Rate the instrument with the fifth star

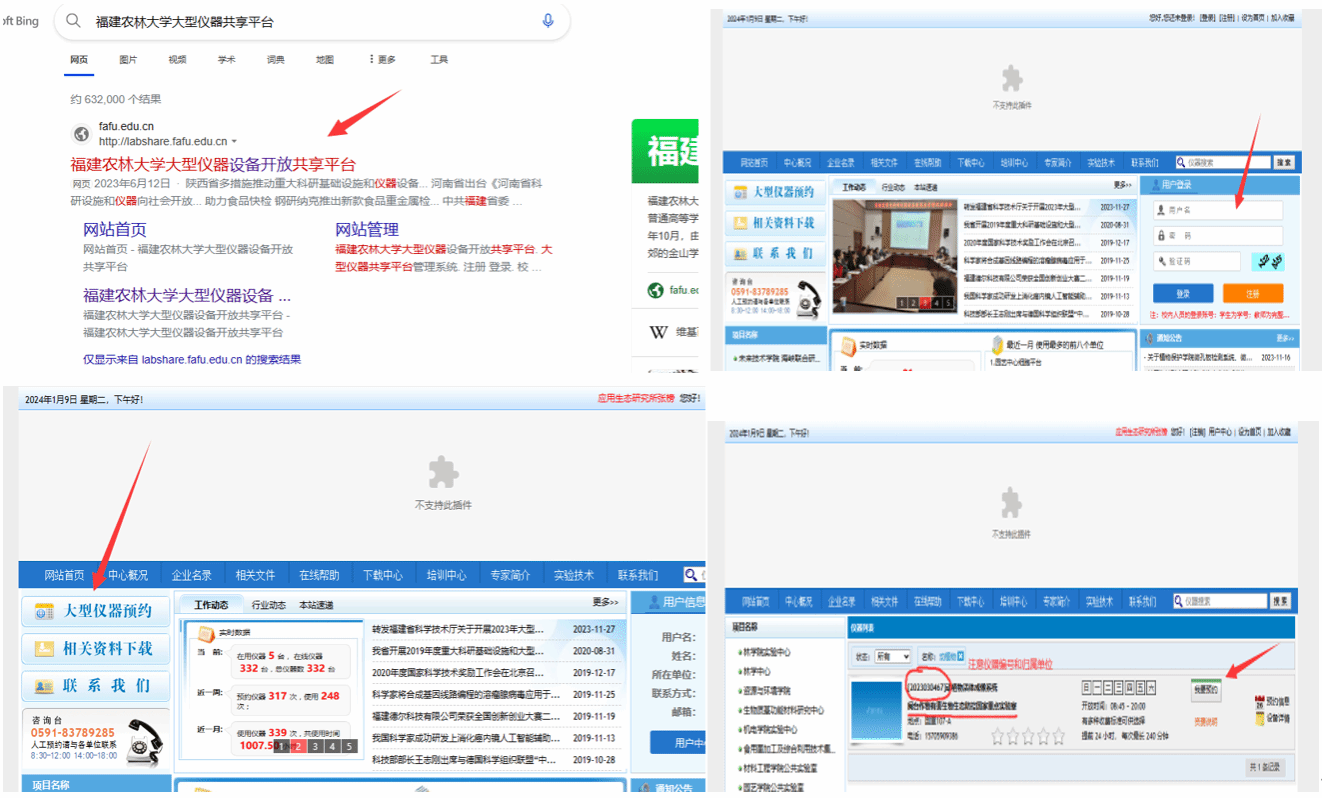tap(1058, 737)
